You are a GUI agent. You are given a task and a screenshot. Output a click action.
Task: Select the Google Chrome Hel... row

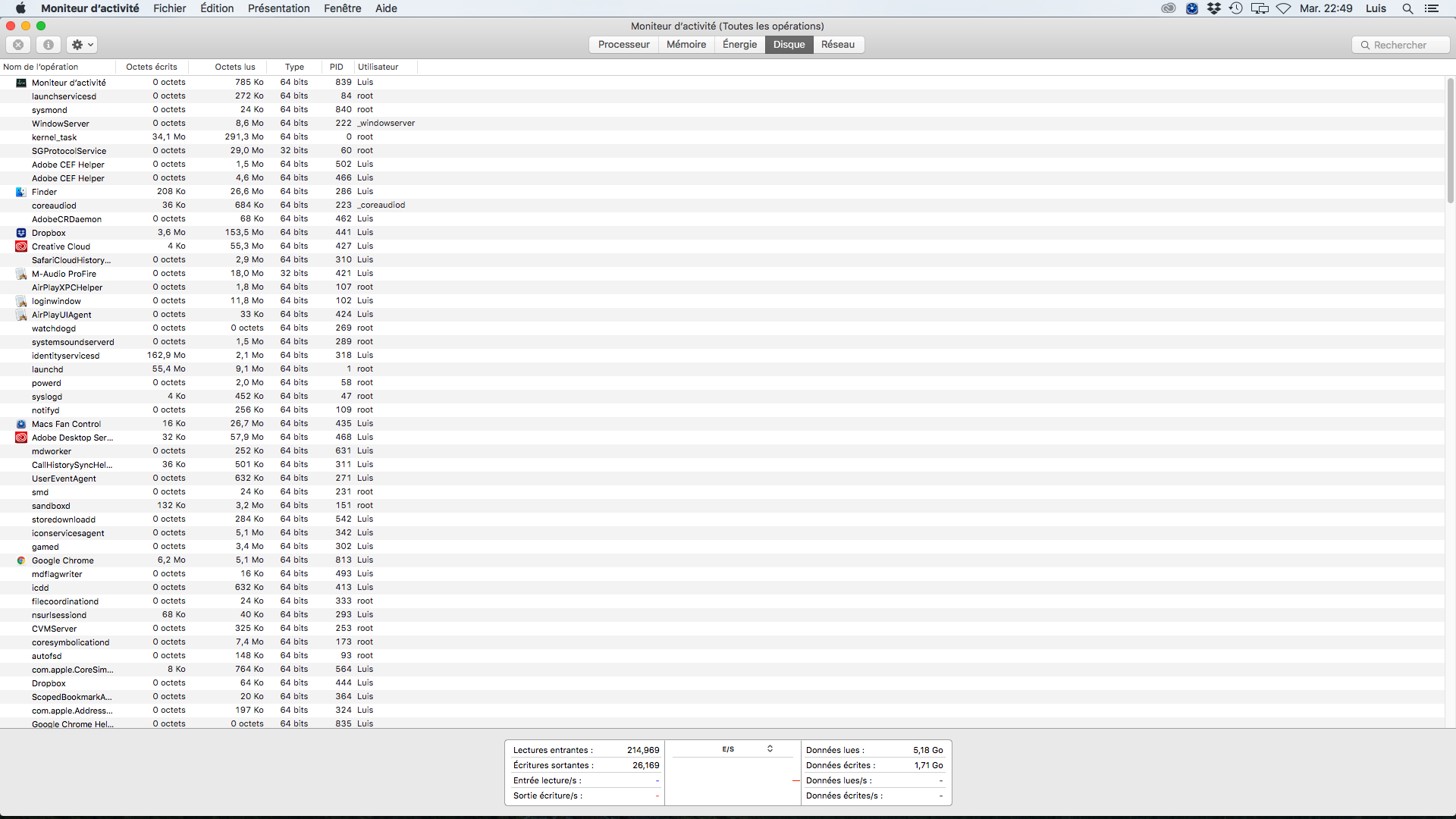point(722,723)
